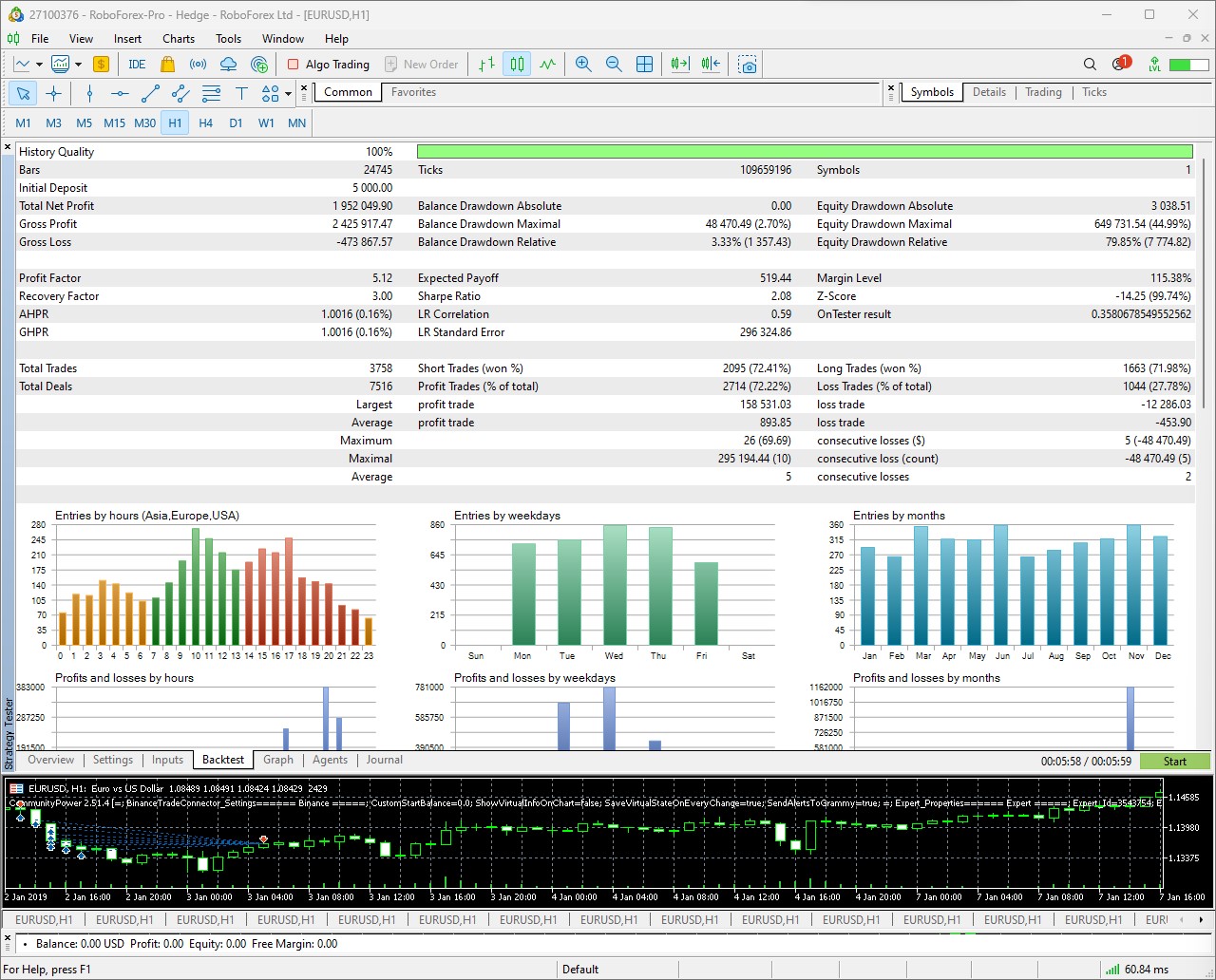Open the Favorites tab
1216x980 pixels.
tap(413, 92)
